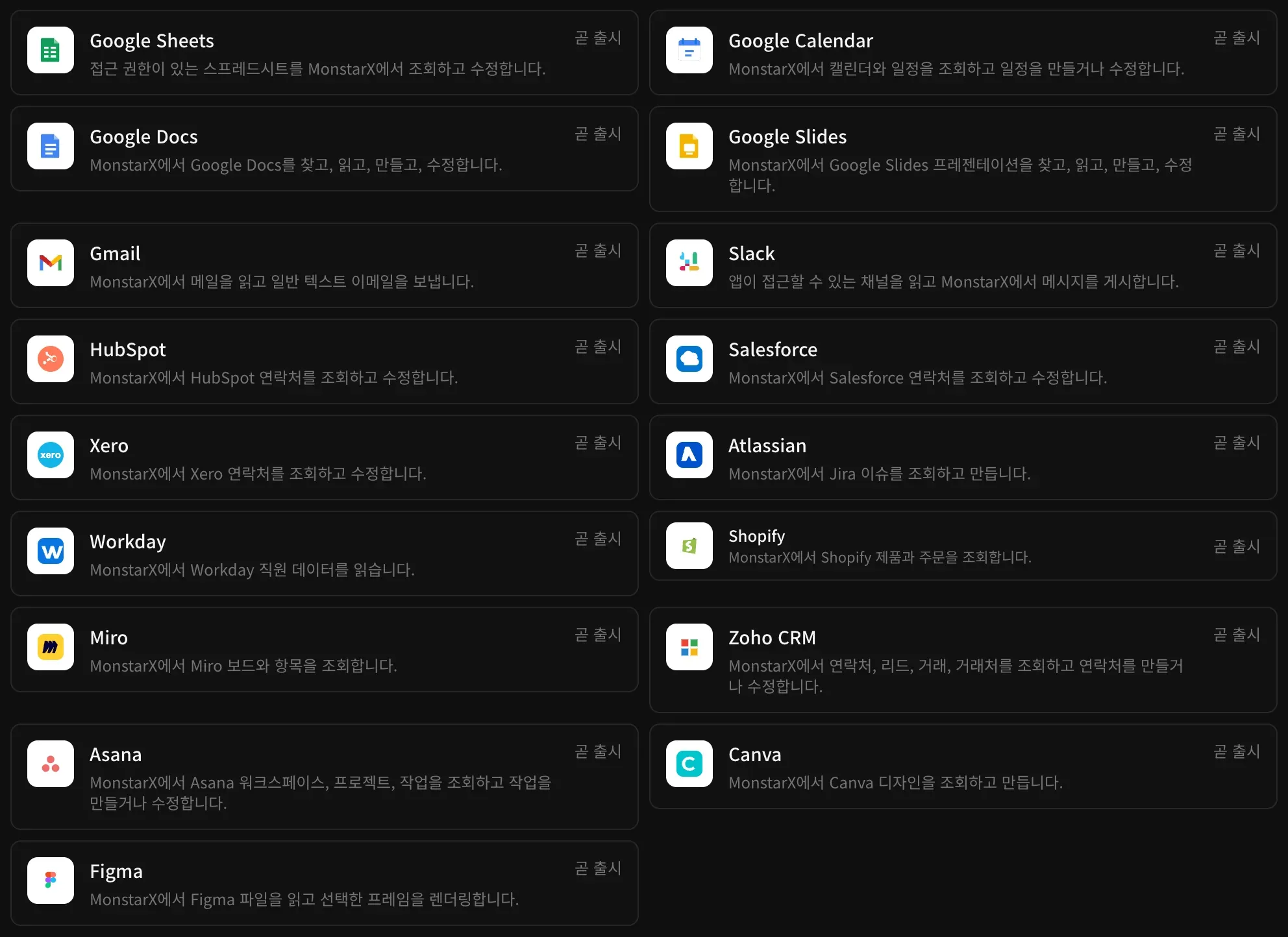Screen dimensions: 1288x937
Task: Select the Google Slides title
Action: pos(787,137)
